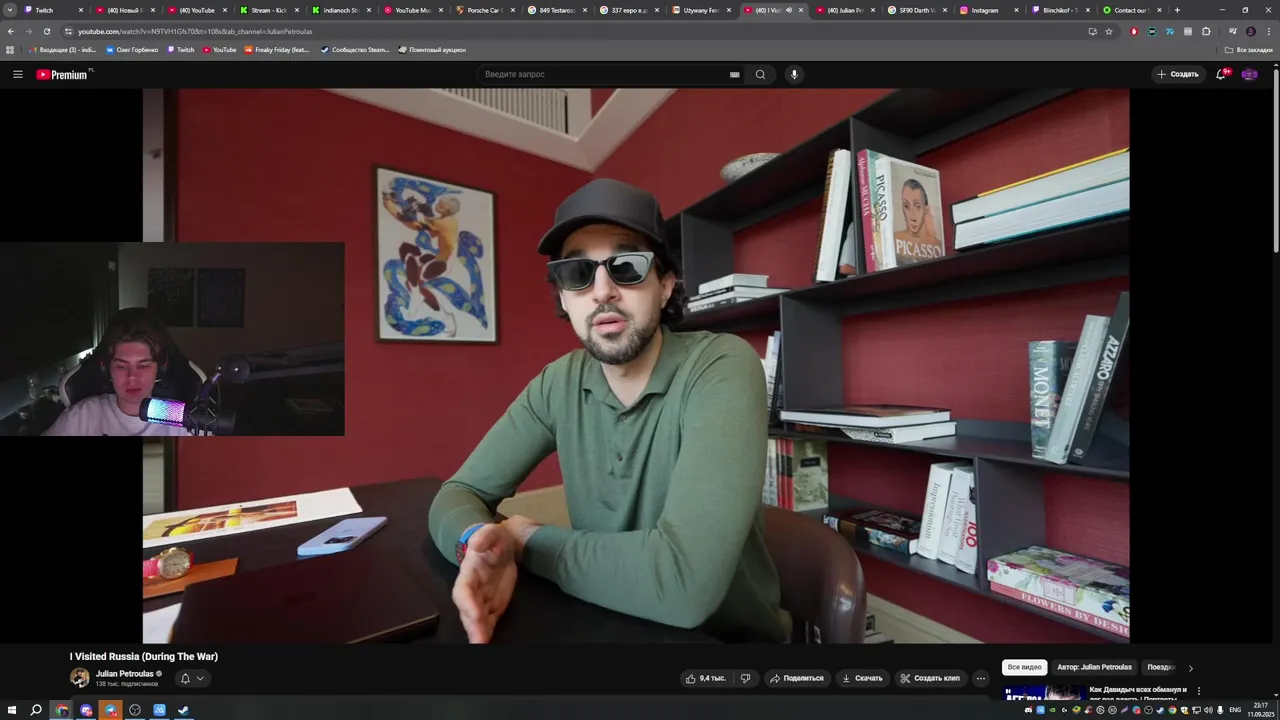Open Входящие inbox bookmark
Image resolution: width=1280 pixels, height=720 pixels.
click(x=63, y=49)
